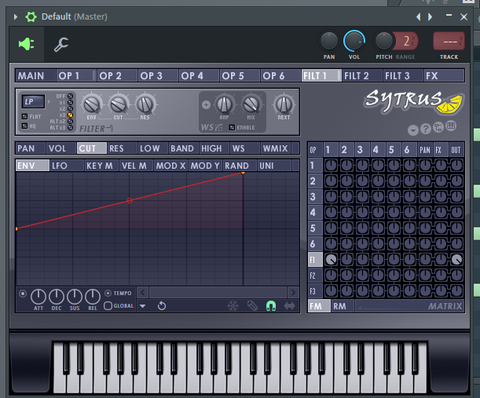This screenshot has width=480, height=398.
Task: Open the TRACK selector box
Action: coord(449,41)
